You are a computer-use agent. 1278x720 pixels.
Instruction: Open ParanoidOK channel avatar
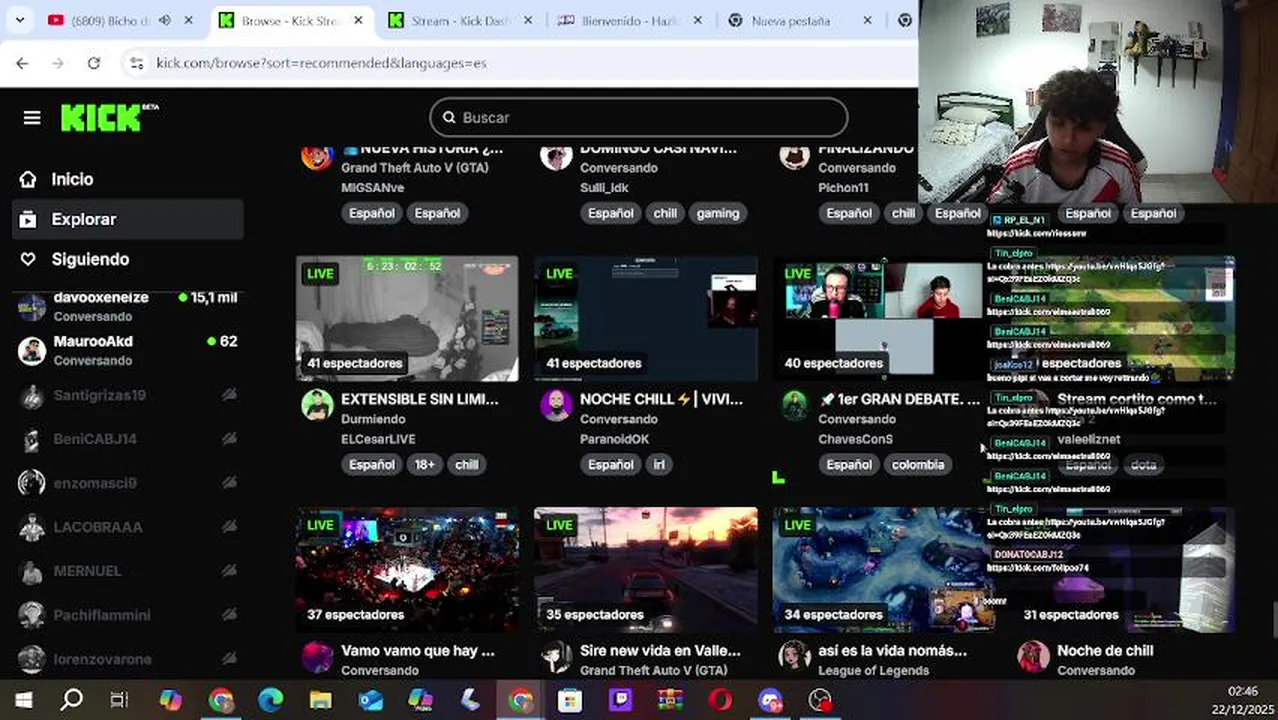(x=557, y=405)
